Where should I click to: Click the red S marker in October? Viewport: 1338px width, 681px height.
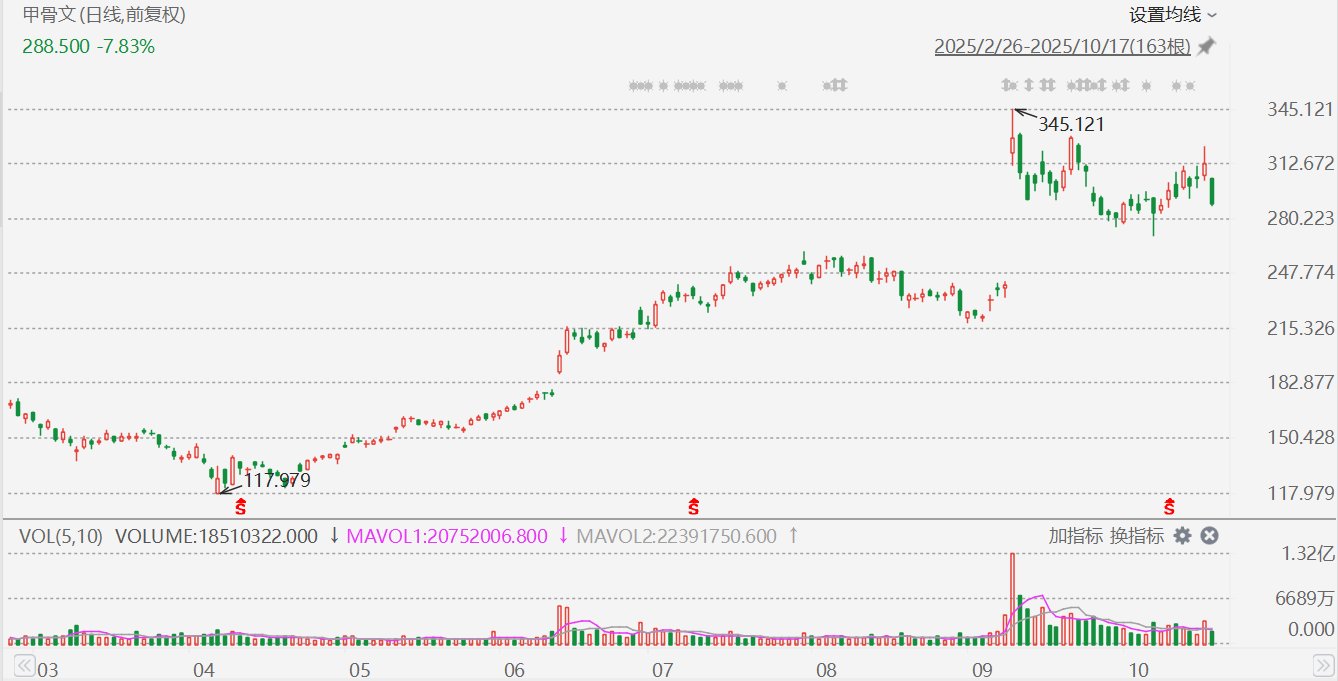[x=1168, y=506]
